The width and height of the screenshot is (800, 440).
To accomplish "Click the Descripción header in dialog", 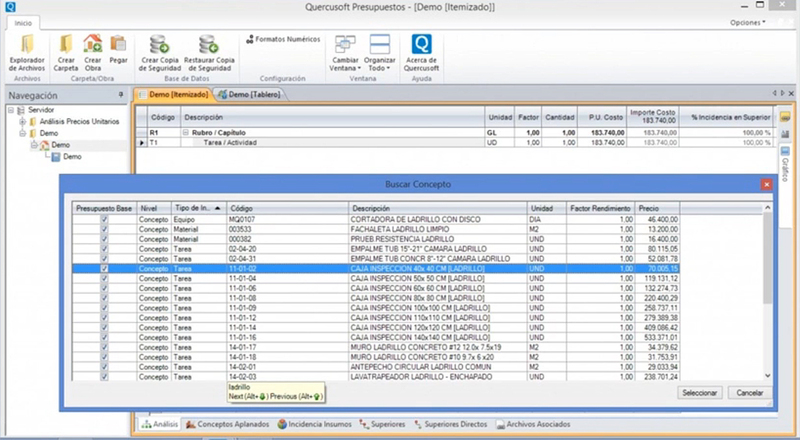I will click(x=438, y=208).
